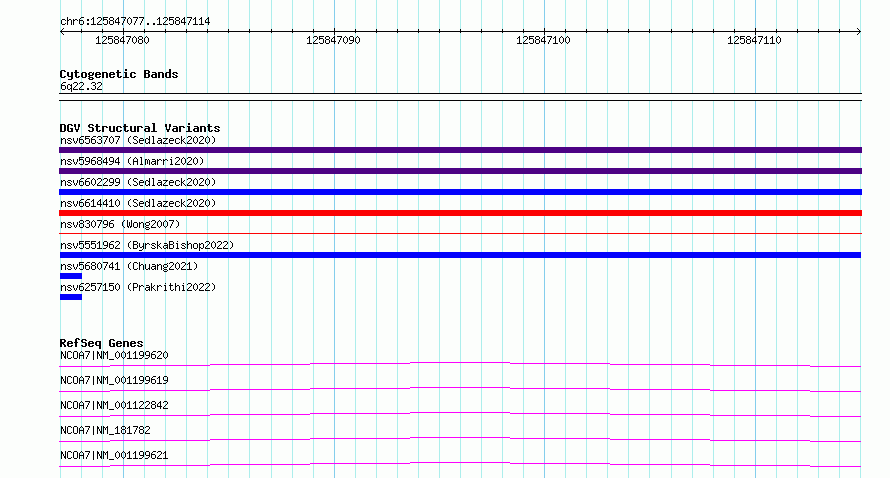Viewport: 890px width, 478px height.
Task: Open the nsv830796 (Wong2007) variant label
Action: pos(120,224)
